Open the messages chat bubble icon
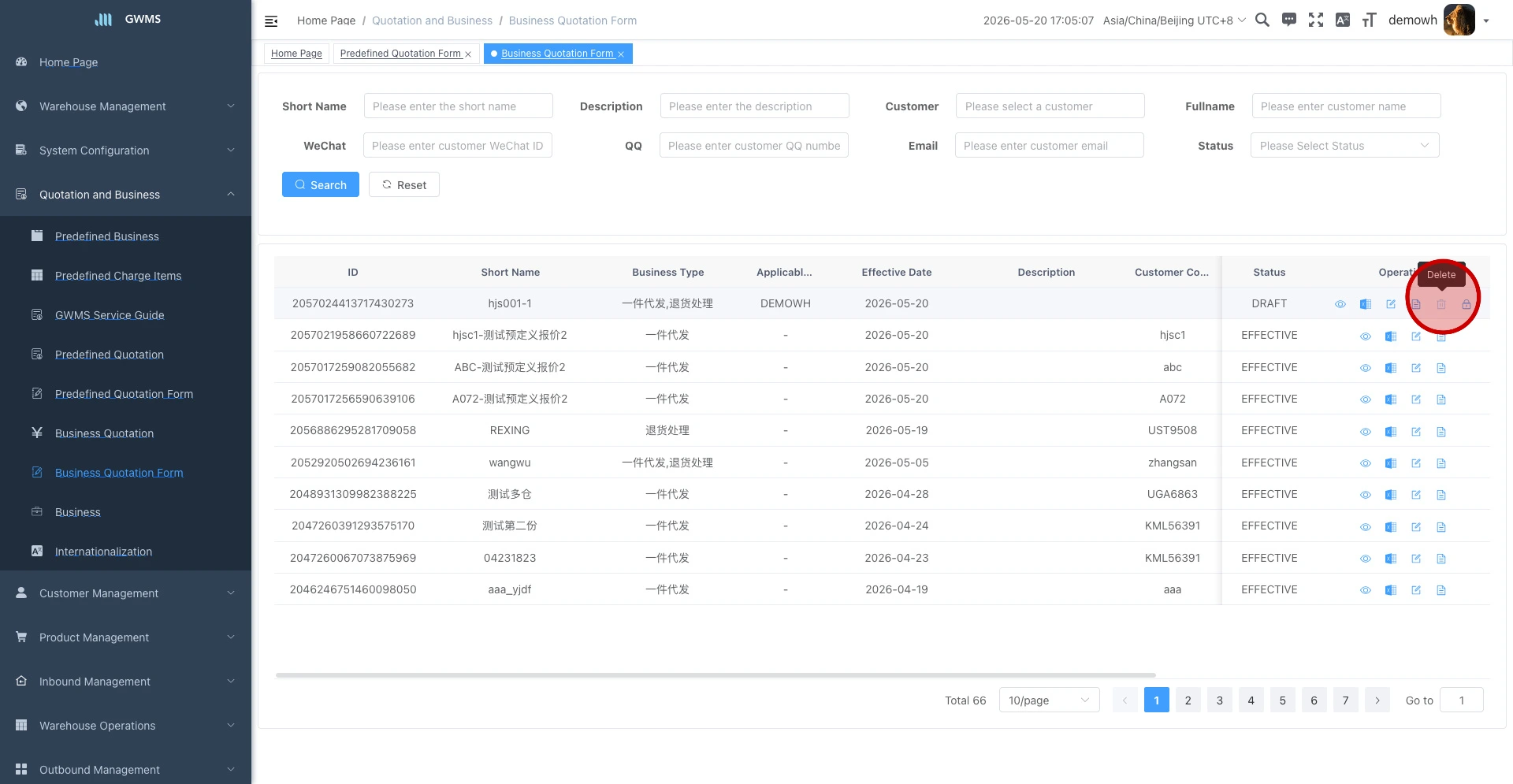This screenshot has width=1513, height=784. tap(1289, 20)
